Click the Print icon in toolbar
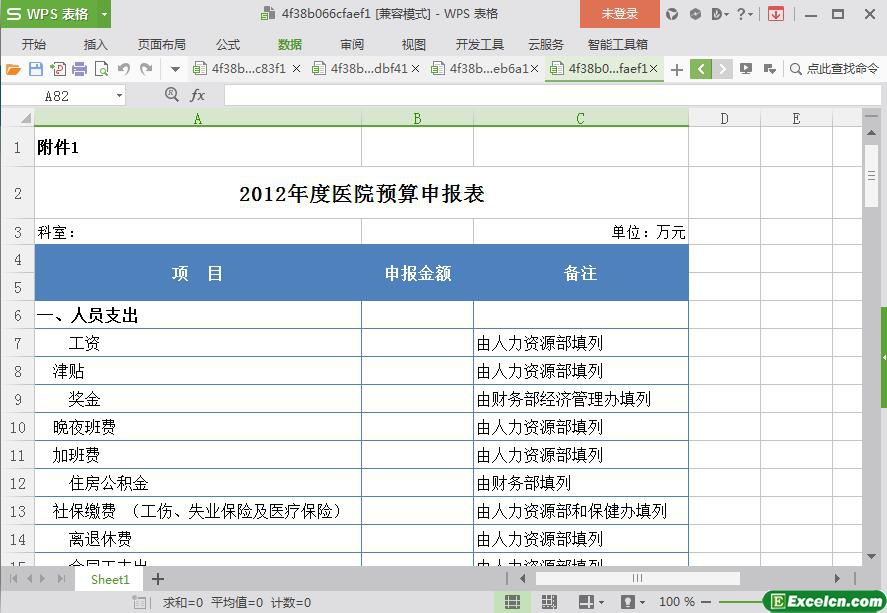The width and height of the screenshot is (887, 613). [x=80, y=69]
